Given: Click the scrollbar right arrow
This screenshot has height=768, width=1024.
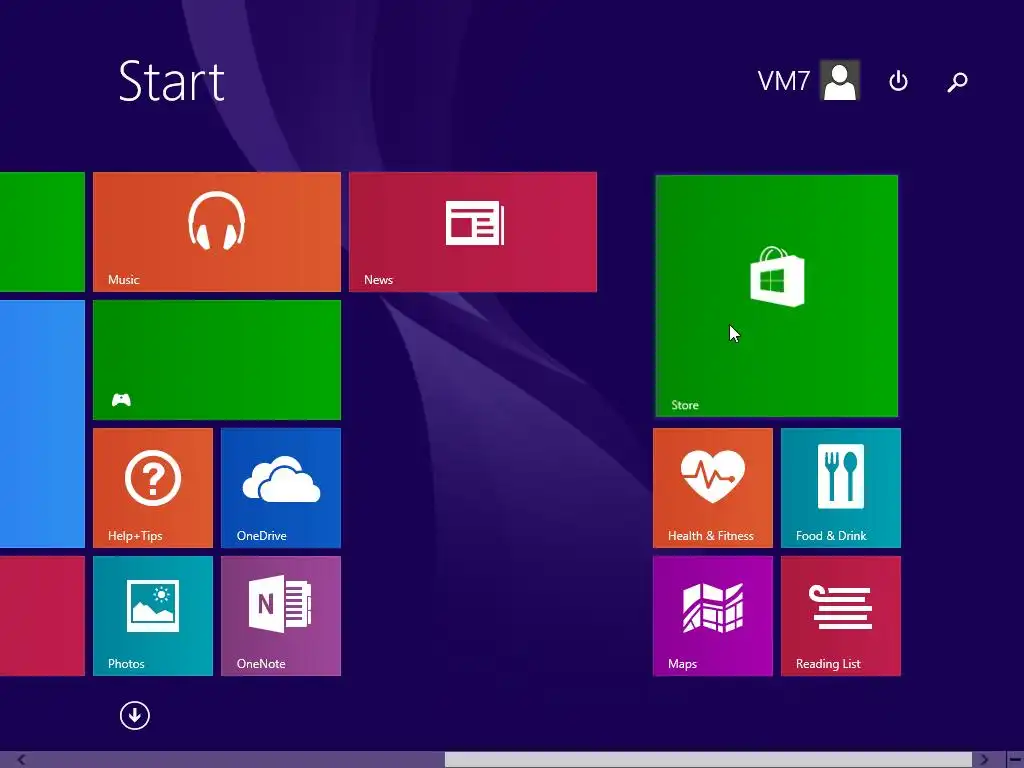Looking at the screenshot, I should (984, 760).
